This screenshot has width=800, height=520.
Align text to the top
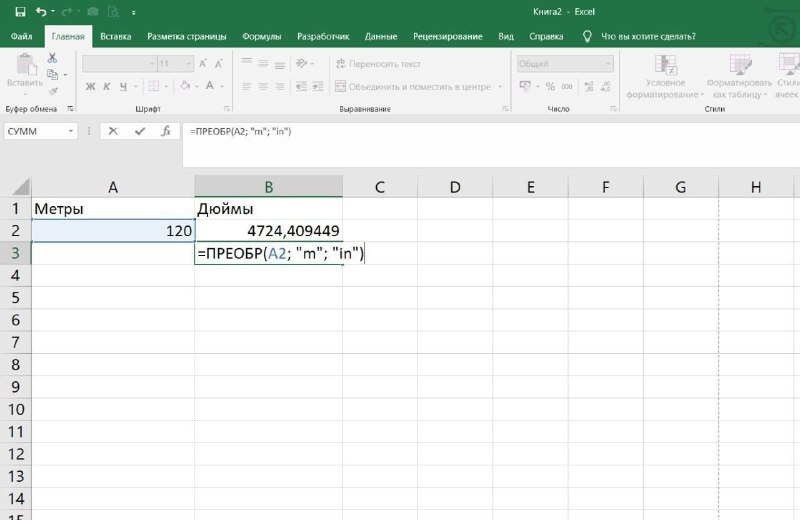(247, 63)
